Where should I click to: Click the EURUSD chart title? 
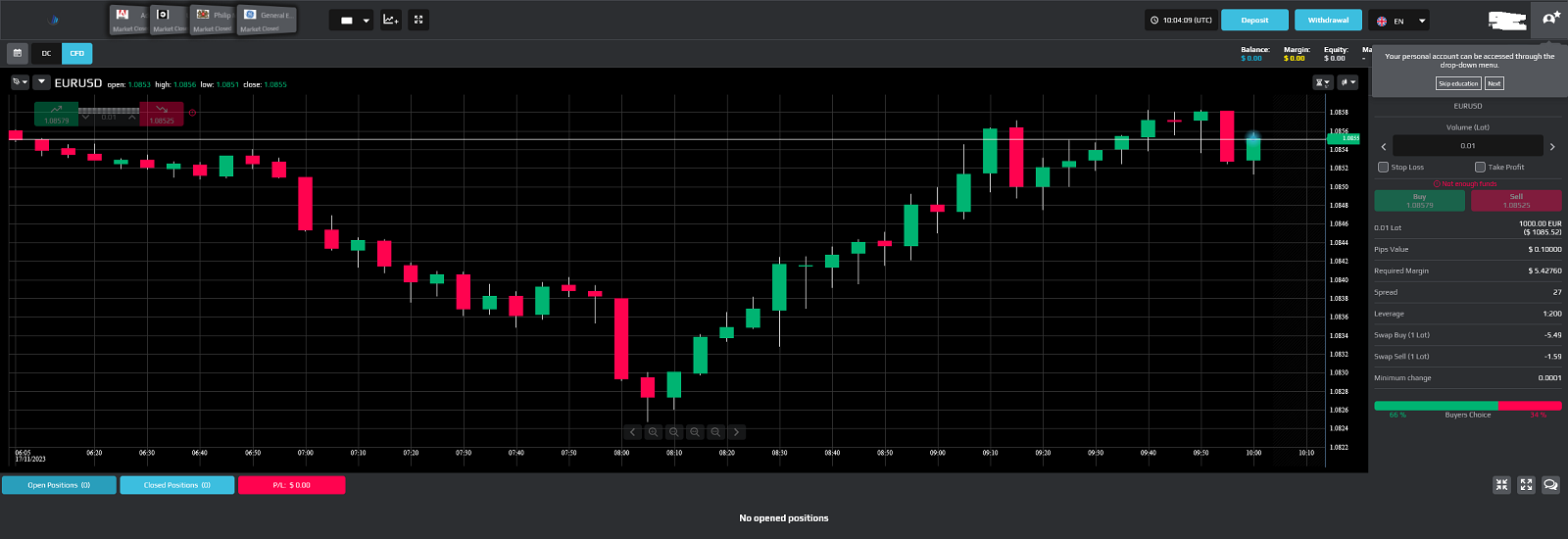(78, 83)
